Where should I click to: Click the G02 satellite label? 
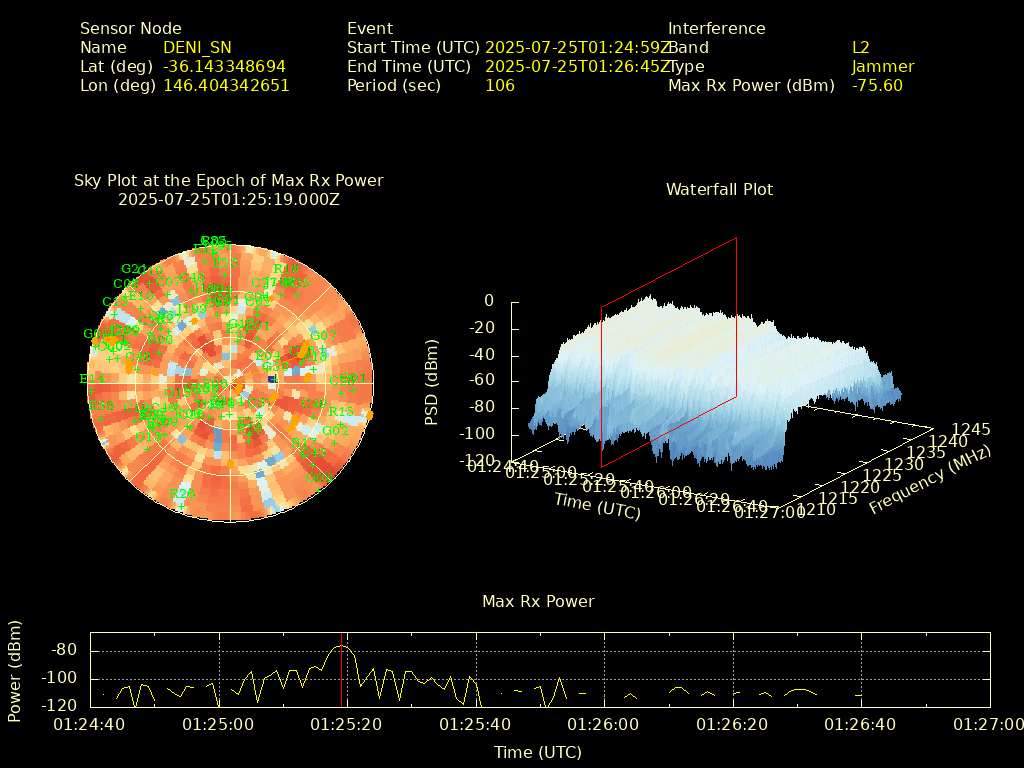pos(336,431)
